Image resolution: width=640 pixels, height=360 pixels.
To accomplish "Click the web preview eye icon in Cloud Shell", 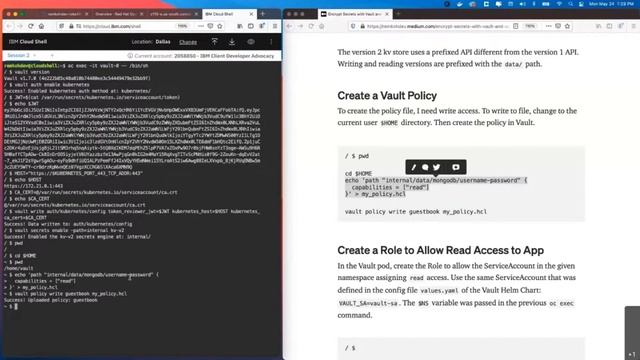I will pos(251,42).
